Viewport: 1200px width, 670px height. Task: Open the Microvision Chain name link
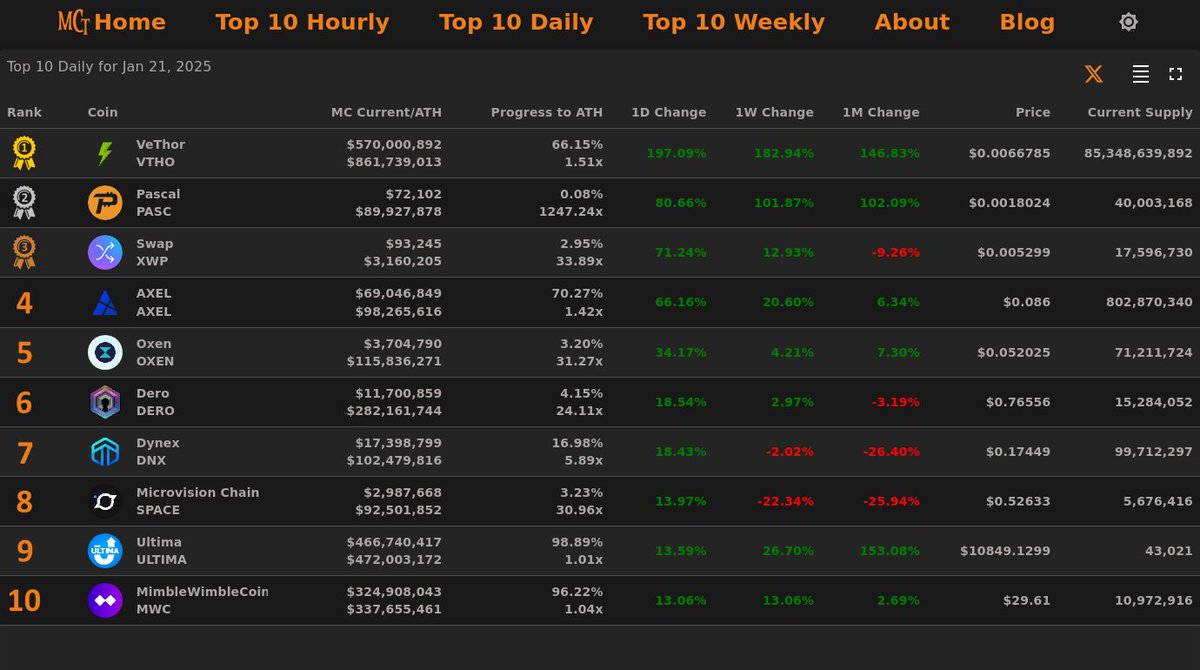tap(198, 493)
